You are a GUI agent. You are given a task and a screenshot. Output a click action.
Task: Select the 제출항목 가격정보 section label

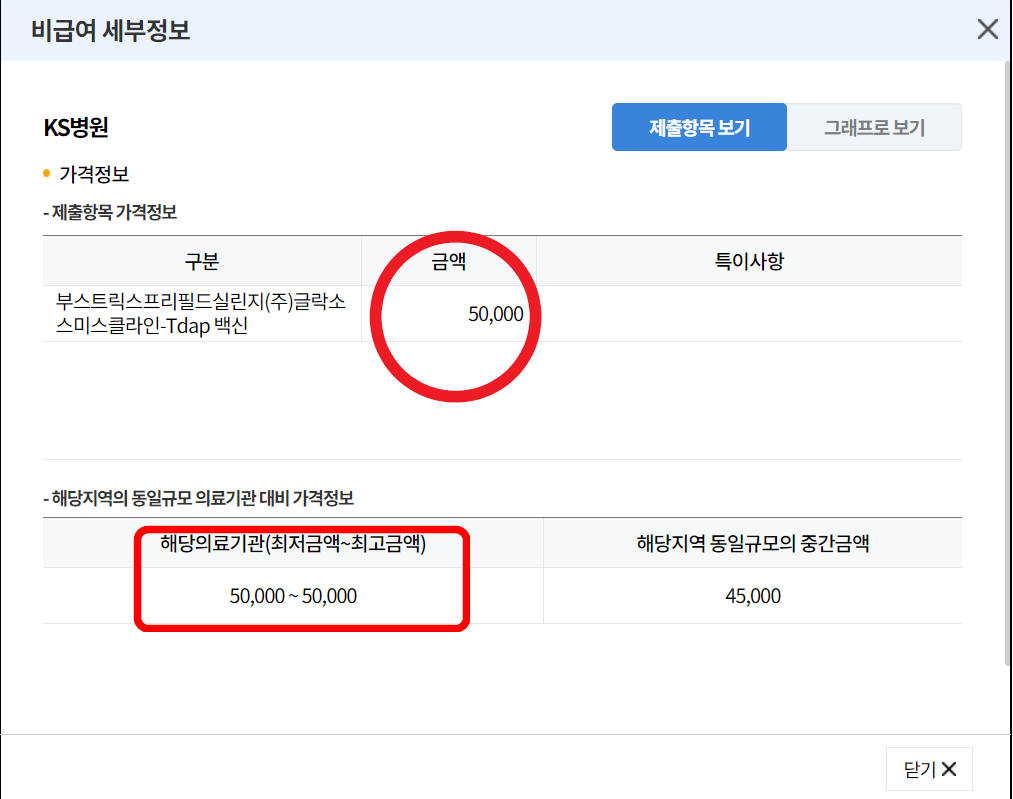click(x=110, y=214)
